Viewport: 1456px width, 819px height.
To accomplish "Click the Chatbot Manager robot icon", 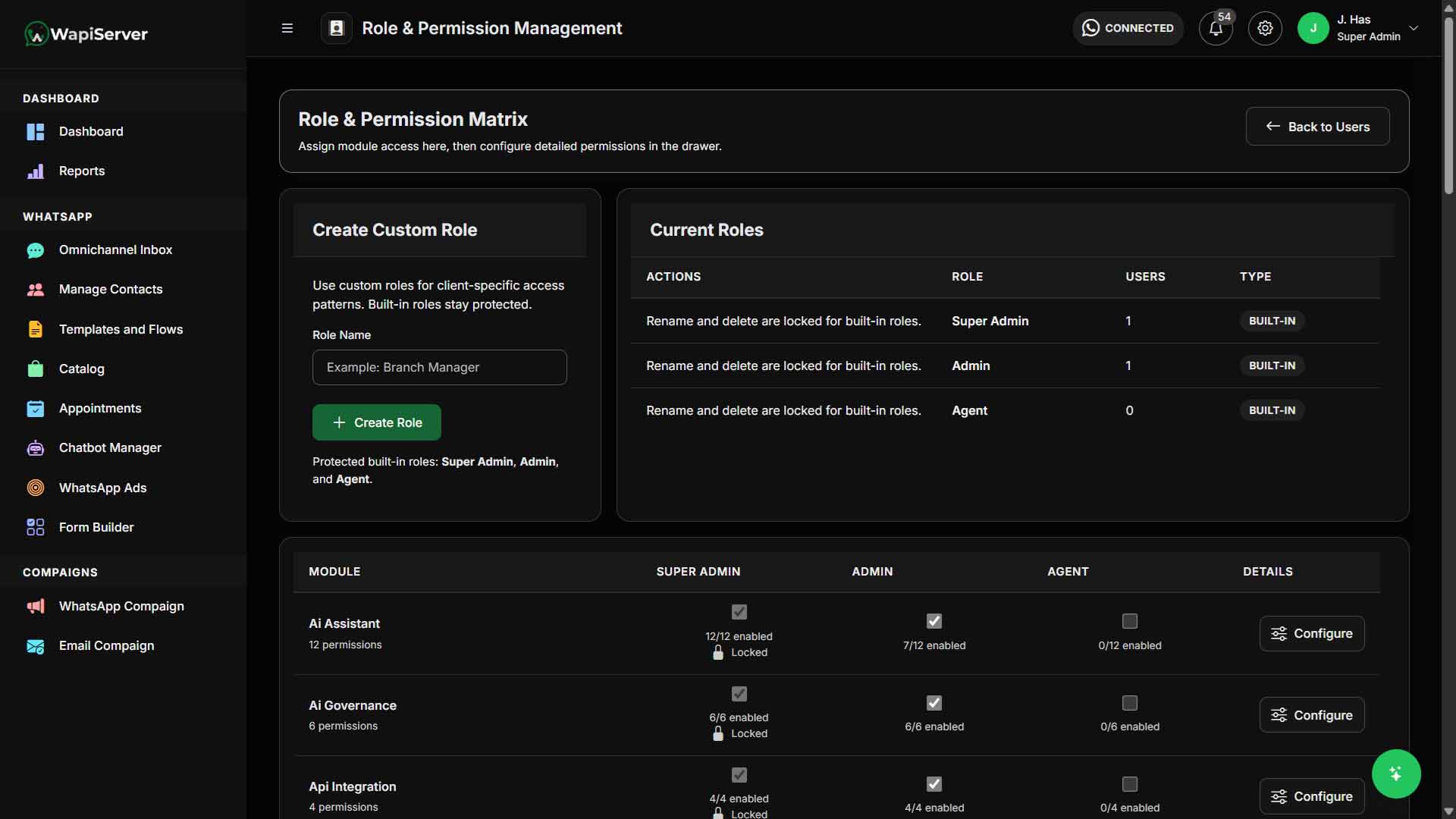I will pyautogui.click(x=36, y=448).
